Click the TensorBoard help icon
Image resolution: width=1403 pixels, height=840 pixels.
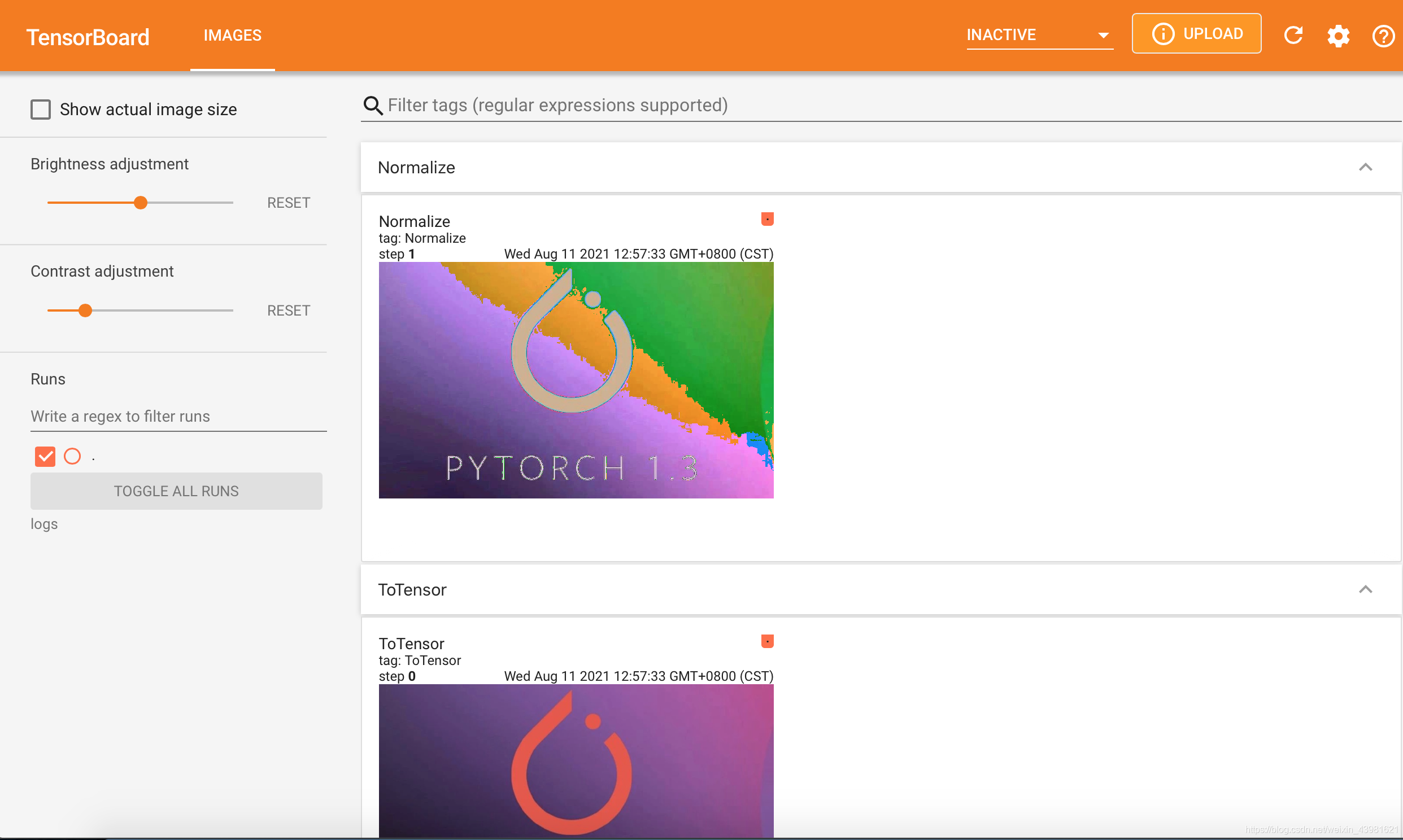[1384, 35]
